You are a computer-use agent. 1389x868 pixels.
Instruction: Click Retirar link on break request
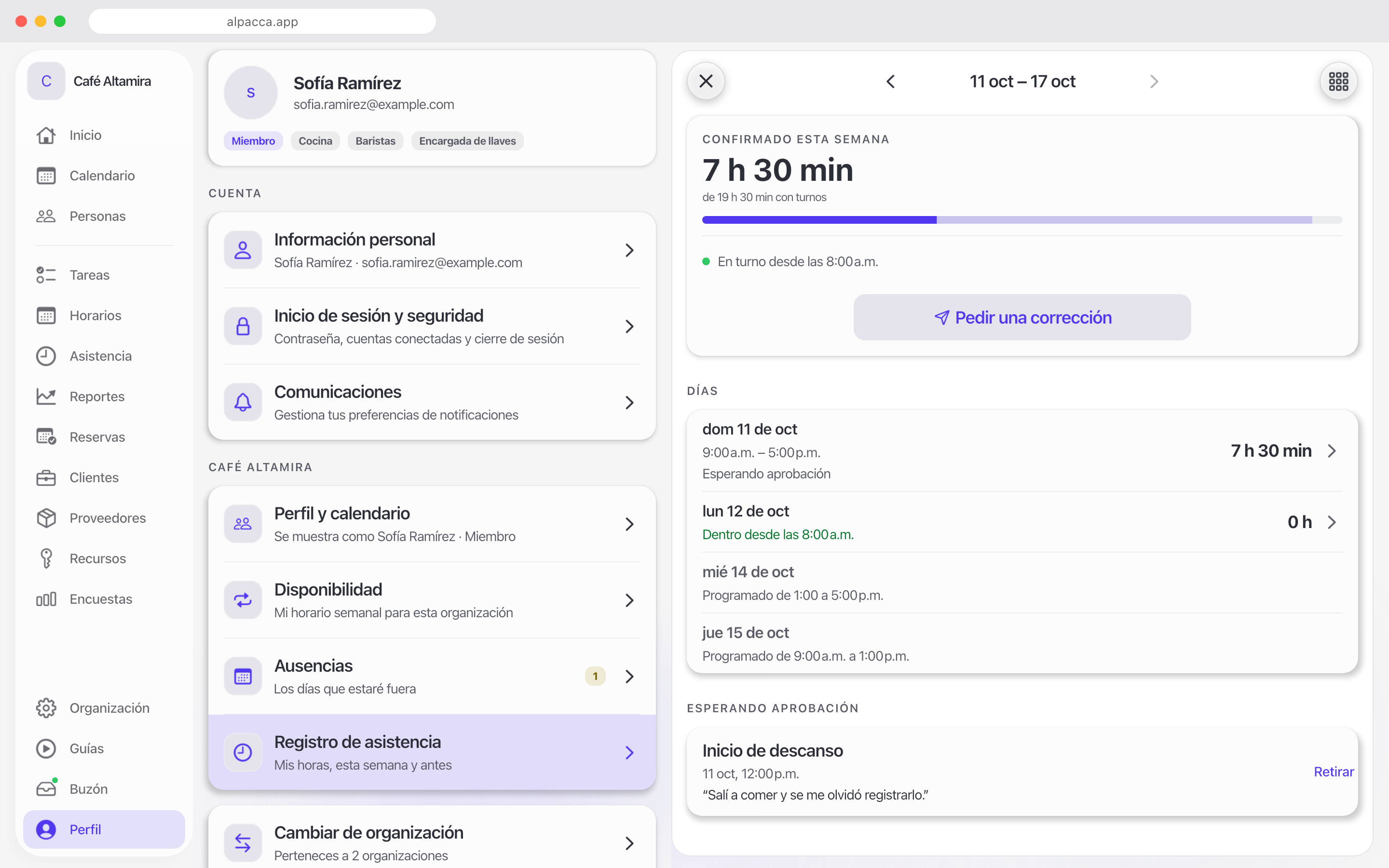tap(1334, 772)
